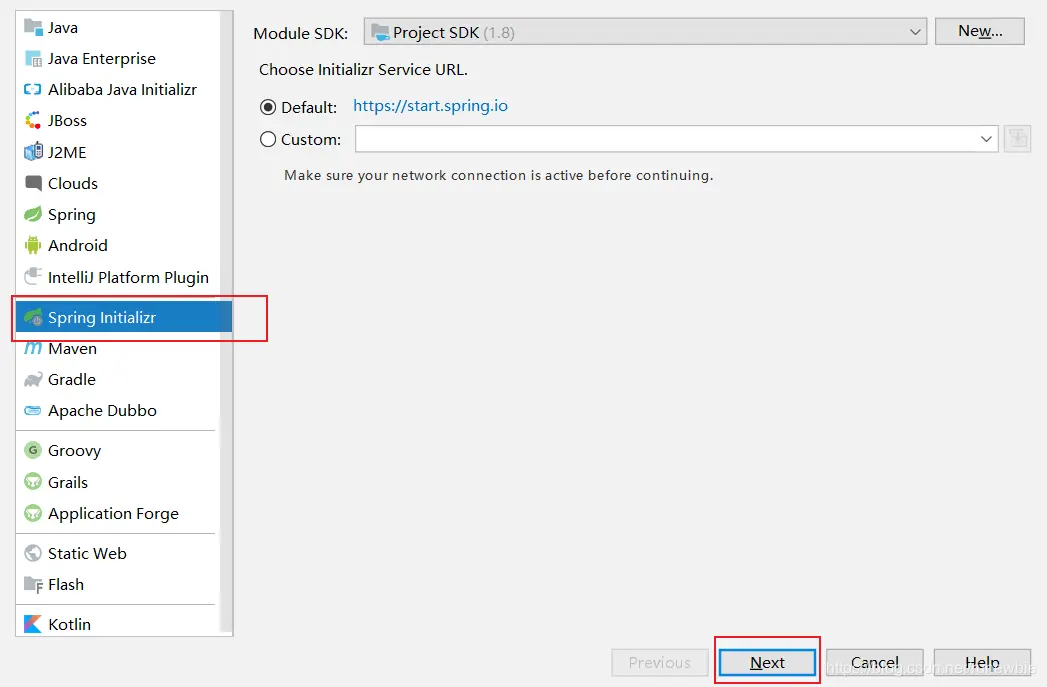Click the project type list scrollbar
The width and height of the screenshot is (1047, 687).
pyautogui.click(x=226, y=323)
